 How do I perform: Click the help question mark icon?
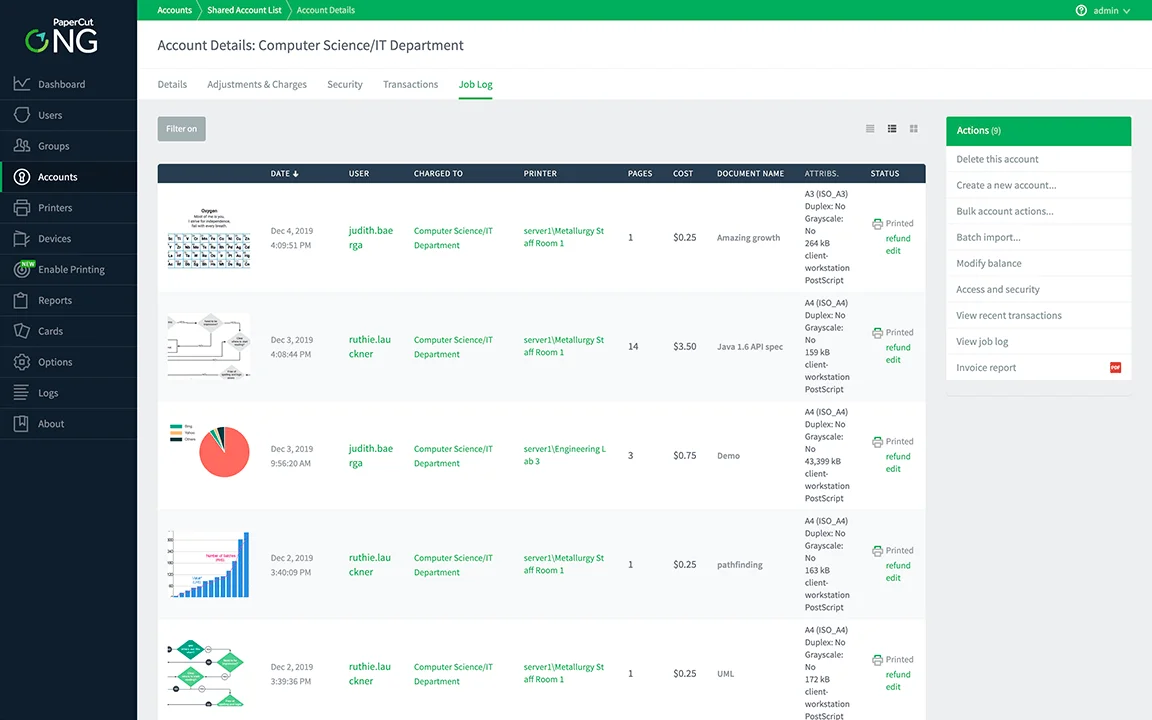point(1081,10)
